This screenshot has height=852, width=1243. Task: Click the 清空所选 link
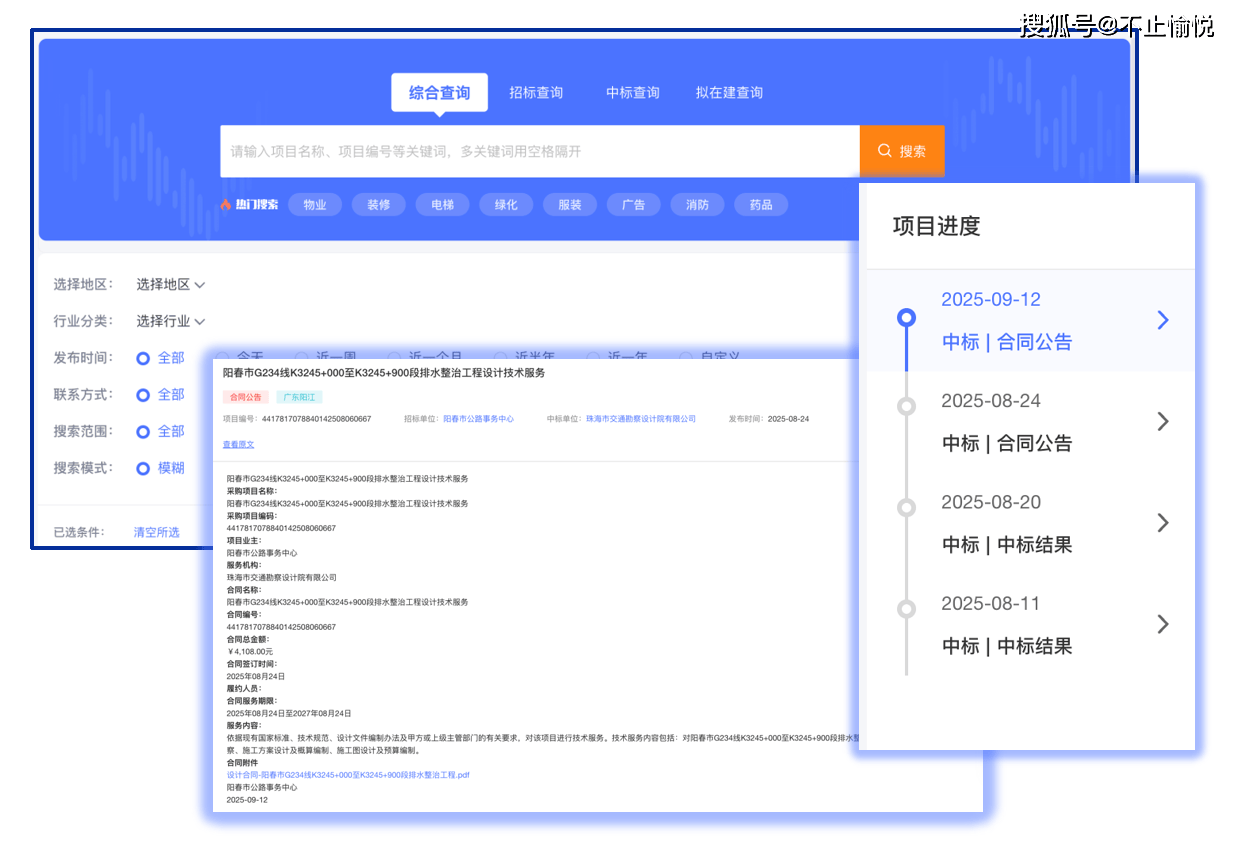[x=157, y=532]
